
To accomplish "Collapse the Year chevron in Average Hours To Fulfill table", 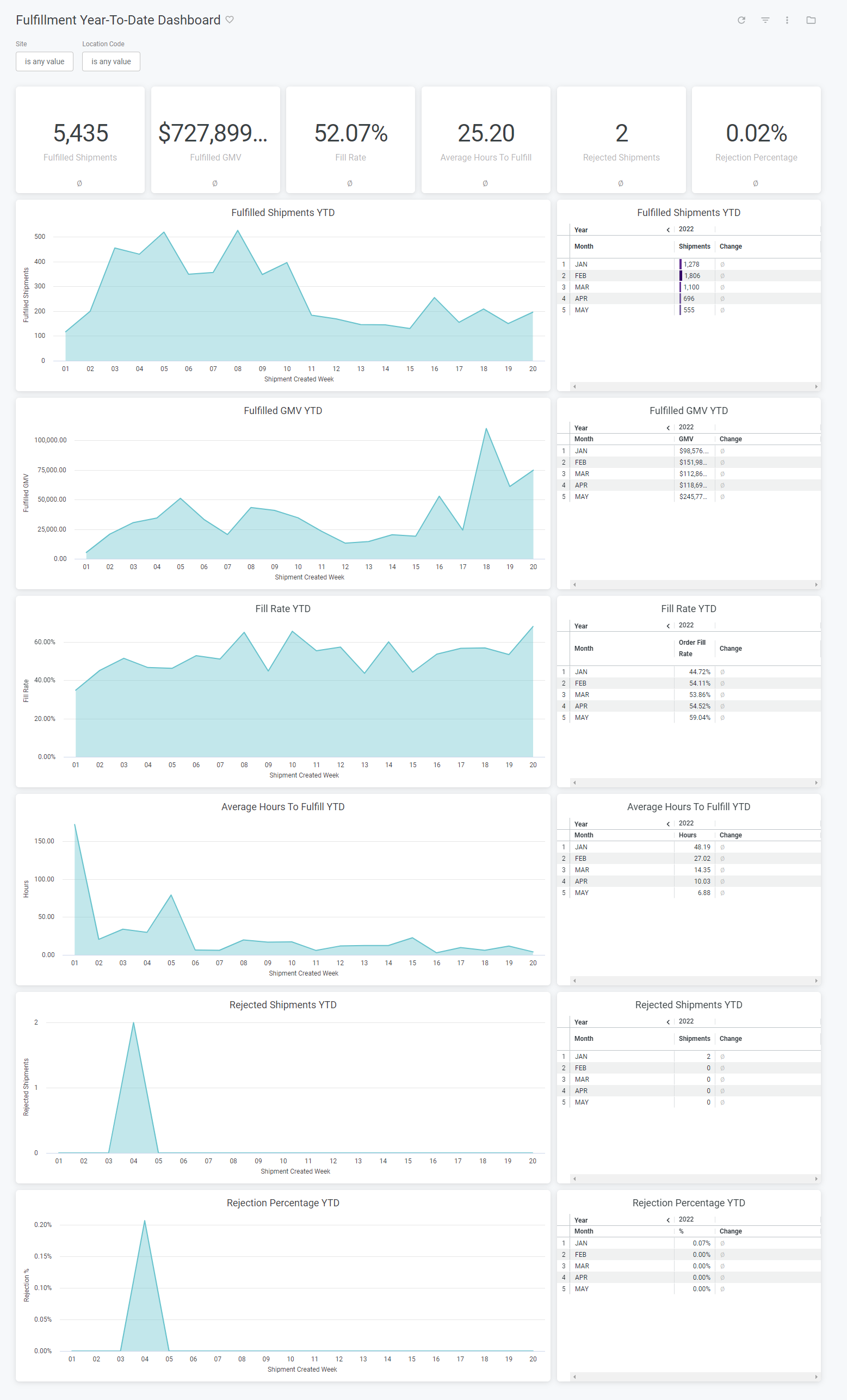I will (x=668, y=824).
